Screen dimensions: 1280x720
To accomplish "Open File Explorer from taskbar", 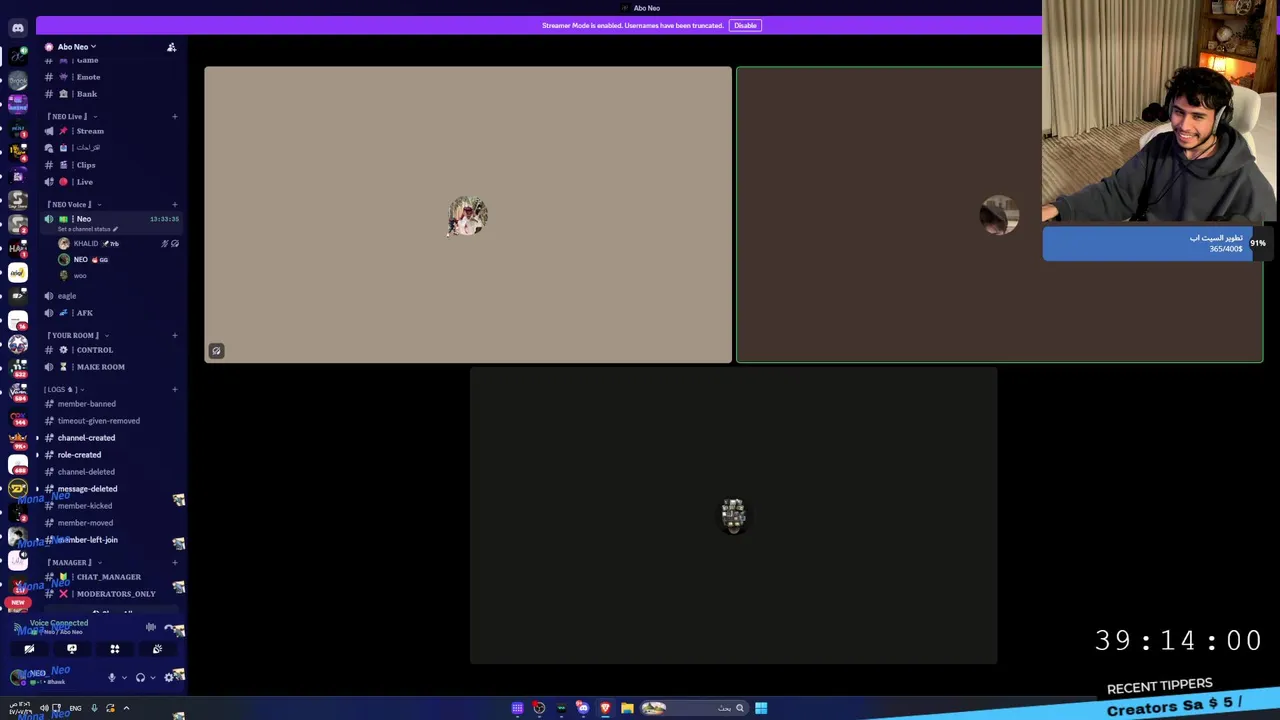I will click(627, 708).
